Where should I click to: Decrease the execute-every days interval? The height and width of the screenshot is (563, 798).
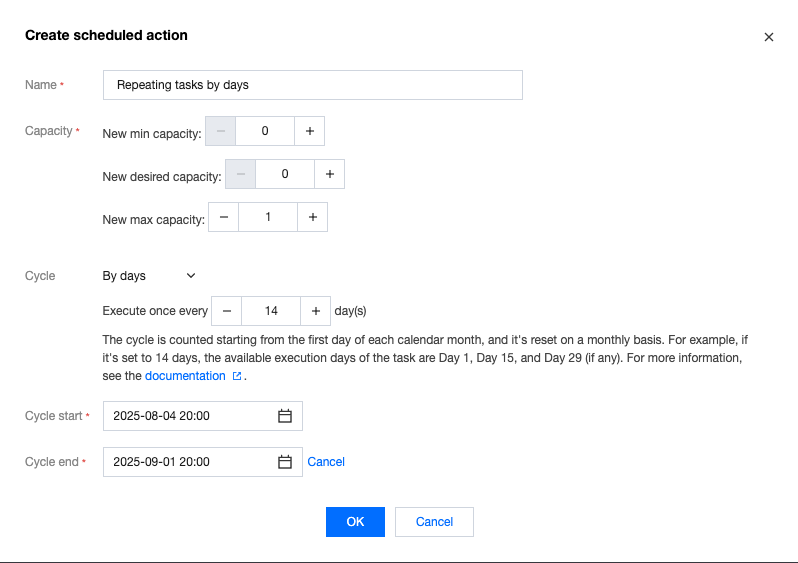pos(226,311)
